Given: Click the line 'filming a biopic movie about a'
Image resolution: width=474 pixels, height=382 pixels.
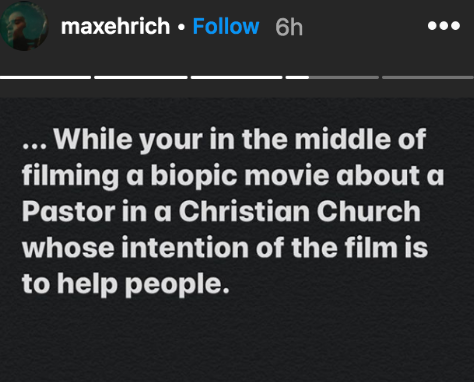Looking at the screenshot, I should tap(233, 176).
